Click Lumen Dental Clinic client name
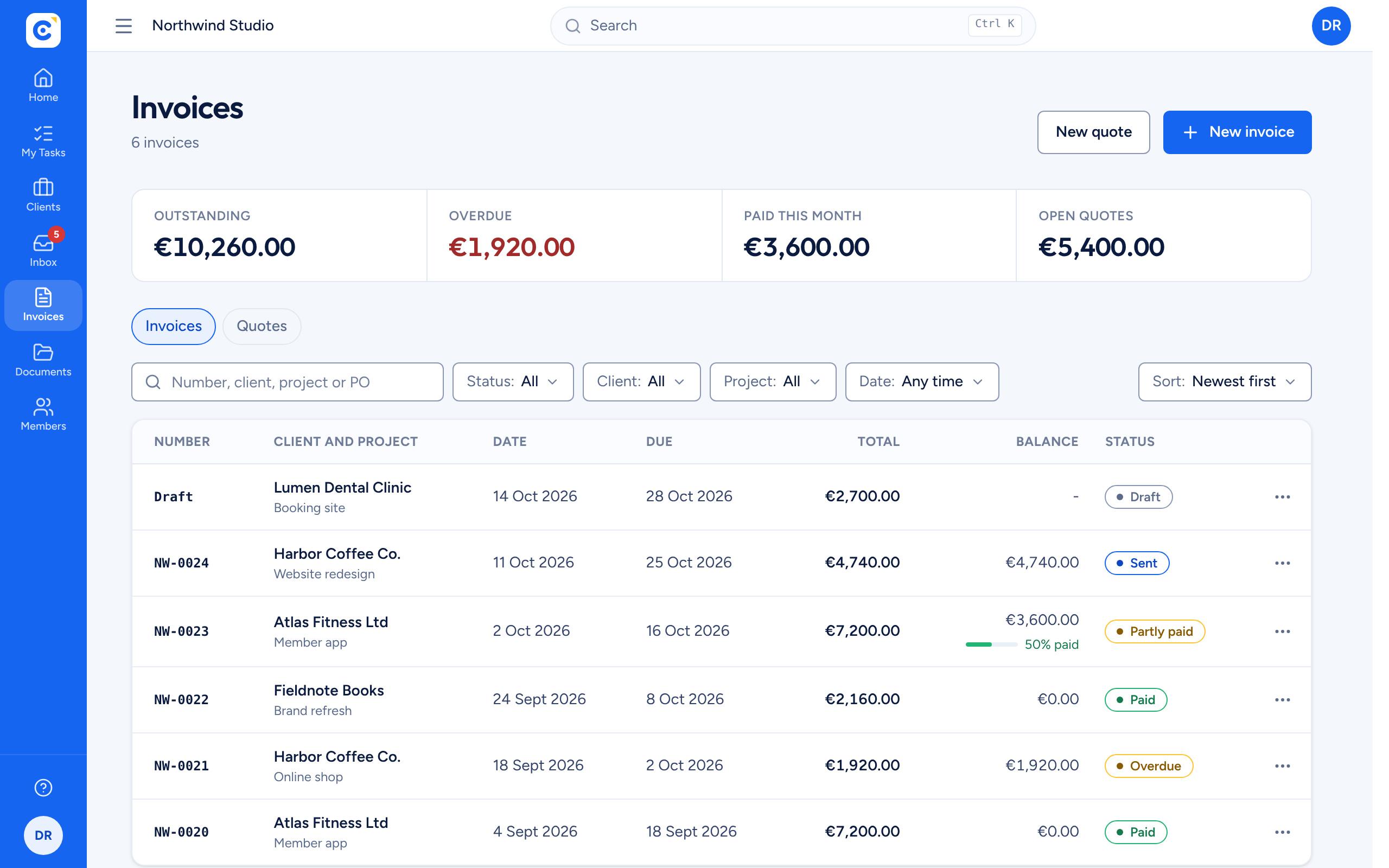The width and height of the screenshot is (1389, 868). point(342,487)
